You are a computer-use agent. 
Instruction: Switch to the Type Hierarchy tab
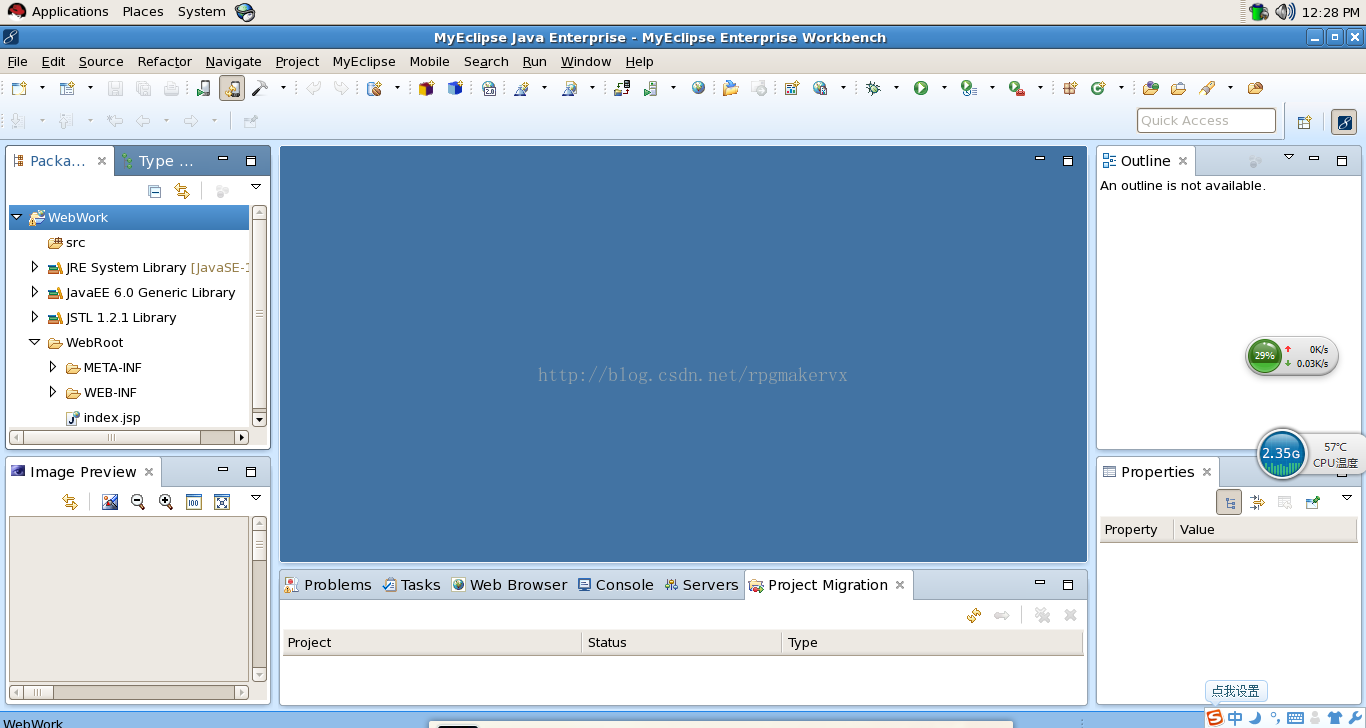(x=158, y=161)
